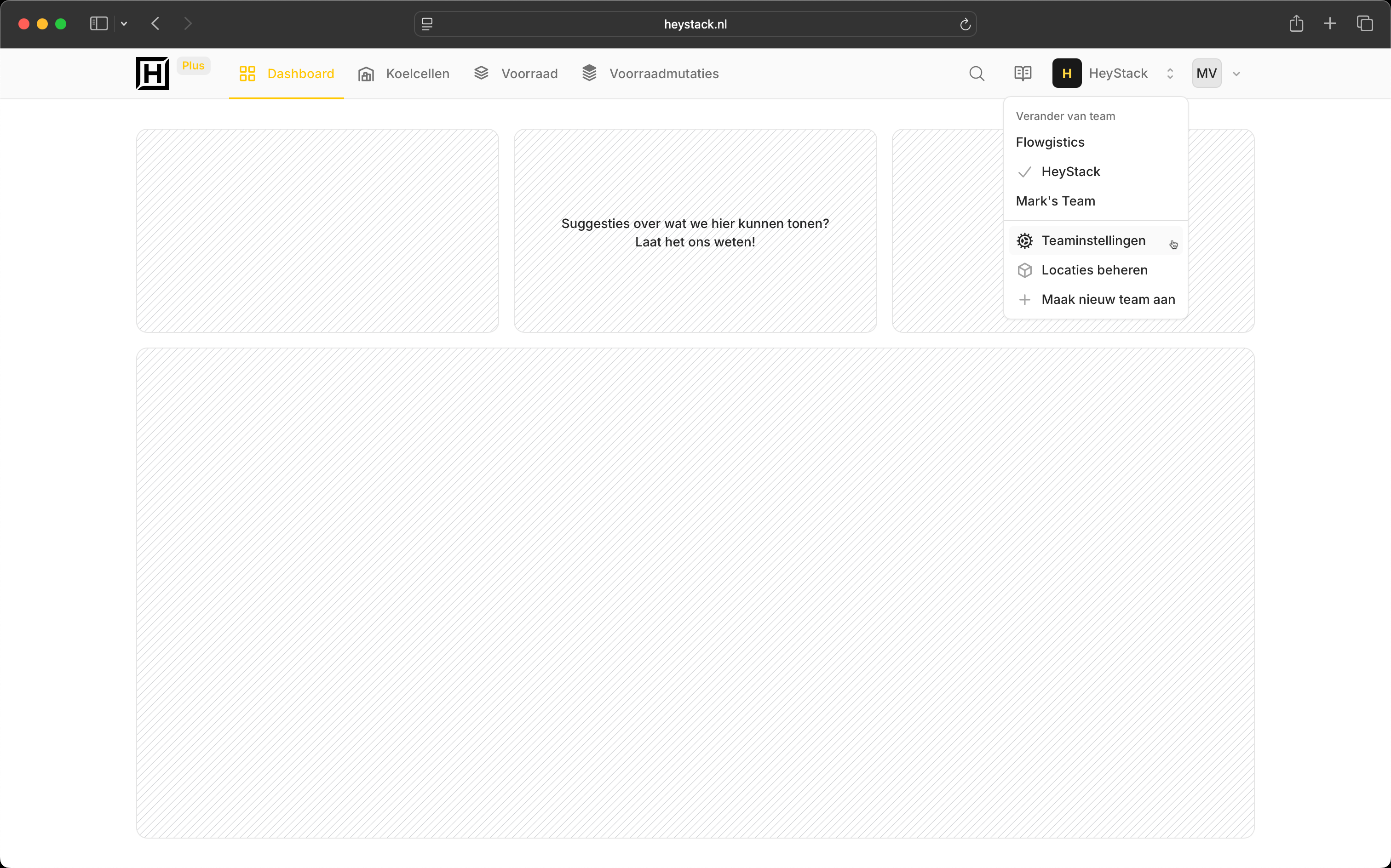Open a new tab with plus
This screenshot has height=868, width=1391.
coord(1330,23)
